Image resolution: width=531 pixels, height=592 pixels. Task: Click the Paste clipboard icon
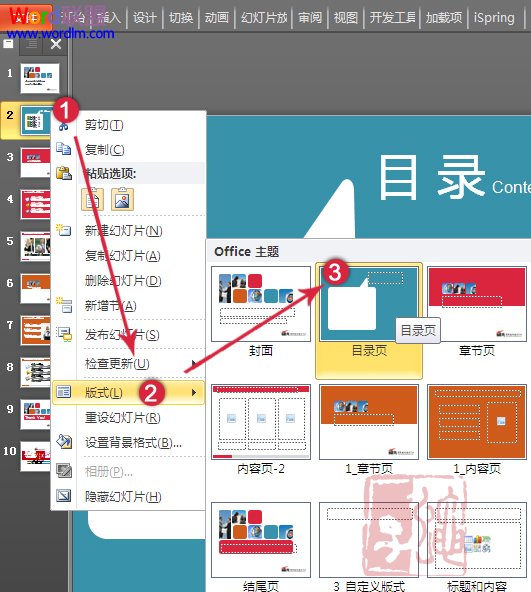click(x=64, y=173)
